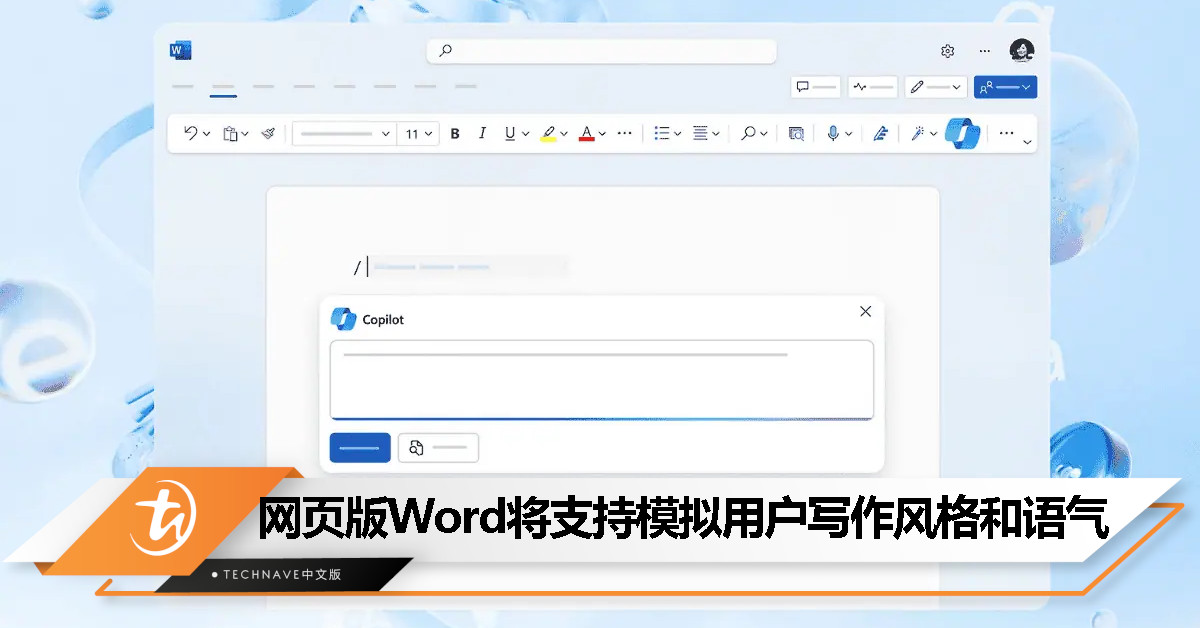Select the underlined active ribbon tab
Image resolution: width=1200 pixels, height=628 pixels.
pyautogui.click(x=223, y=90)
